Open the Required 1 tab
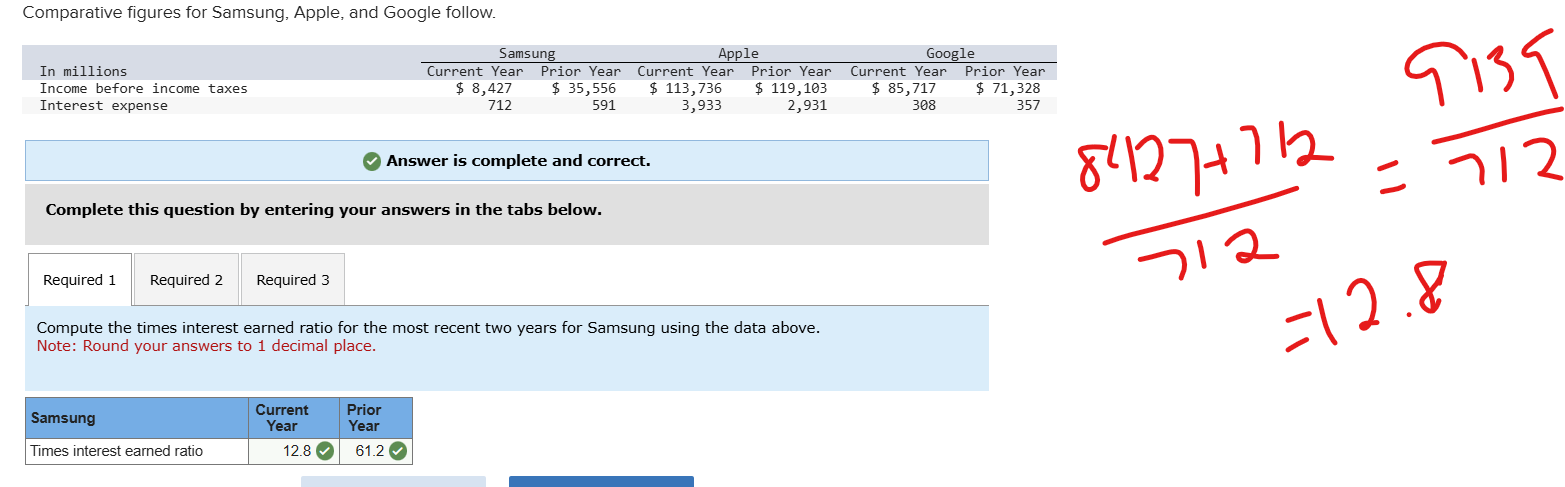The image size is (1565, 487). (80, 280)
